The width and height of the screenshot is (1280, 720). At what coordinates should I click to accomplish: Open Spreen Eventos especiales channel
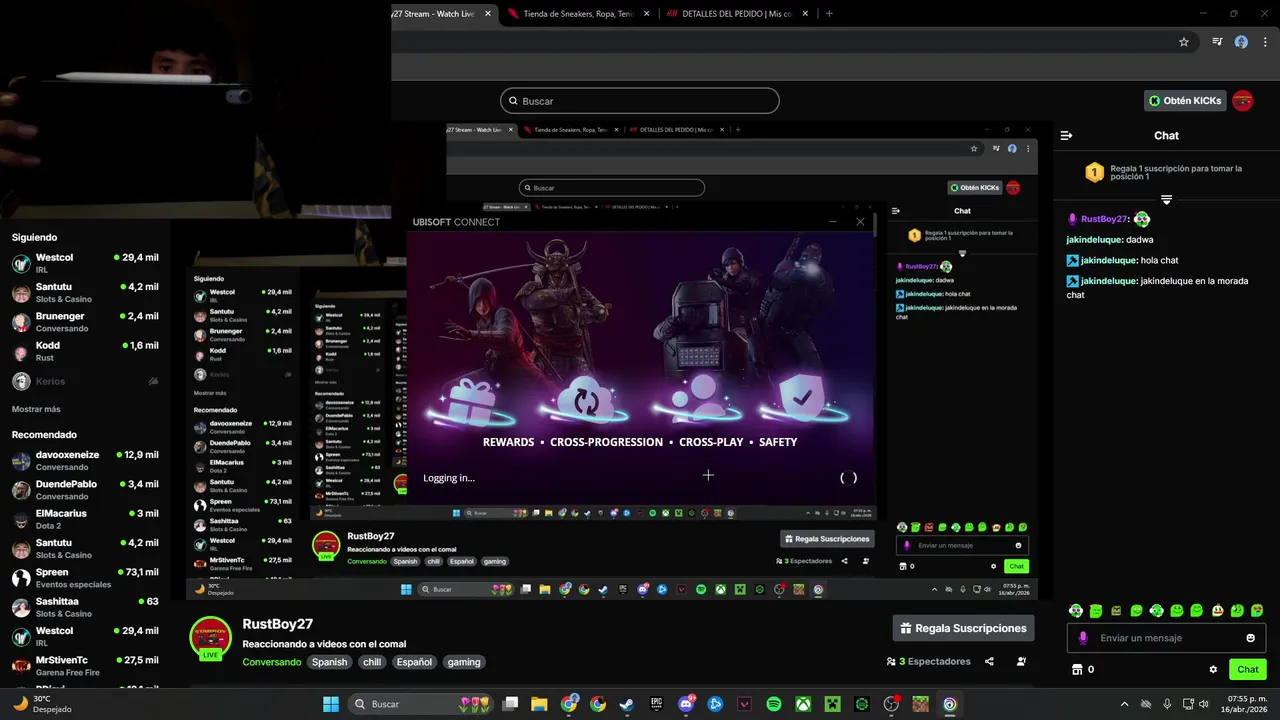click(85, 578)
